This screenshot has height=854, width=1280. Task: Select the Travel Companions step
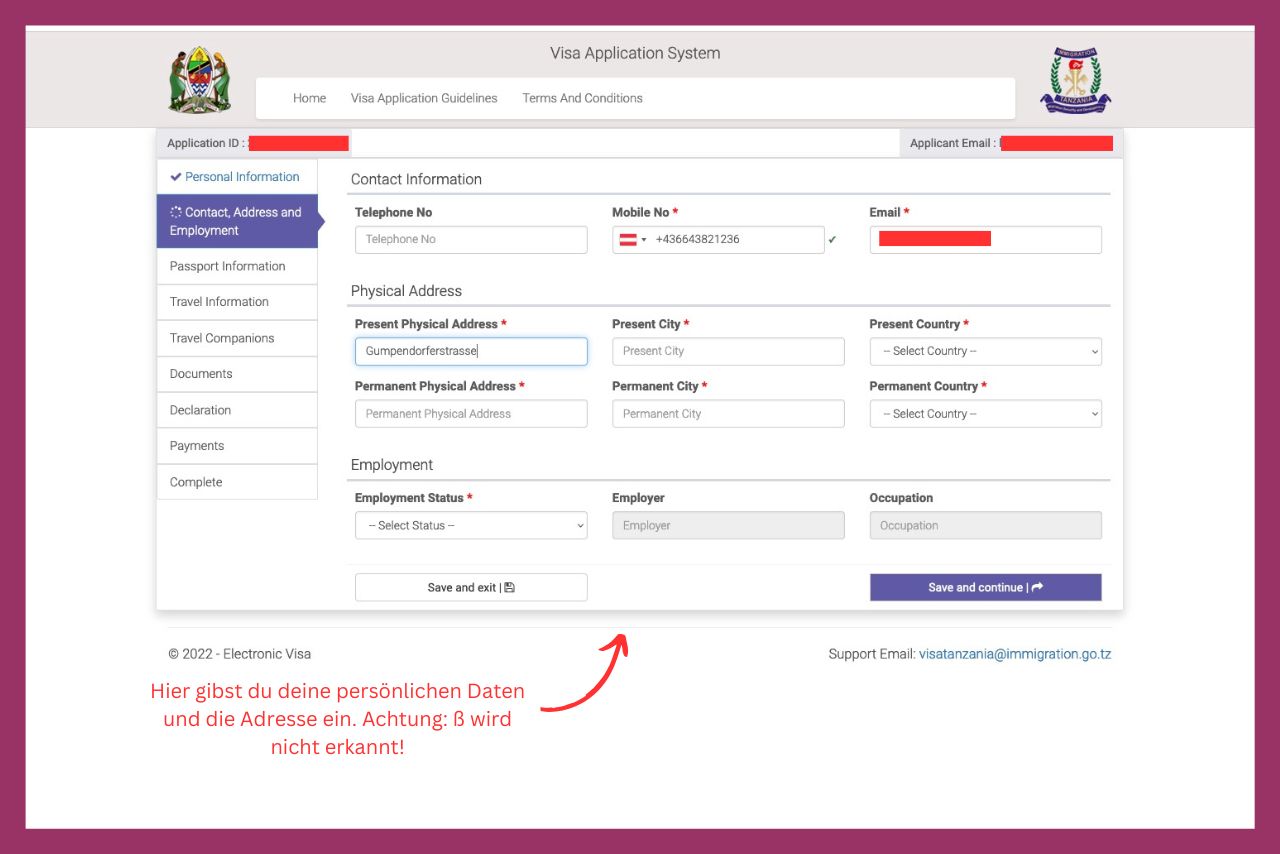click(x=237, y=339)
